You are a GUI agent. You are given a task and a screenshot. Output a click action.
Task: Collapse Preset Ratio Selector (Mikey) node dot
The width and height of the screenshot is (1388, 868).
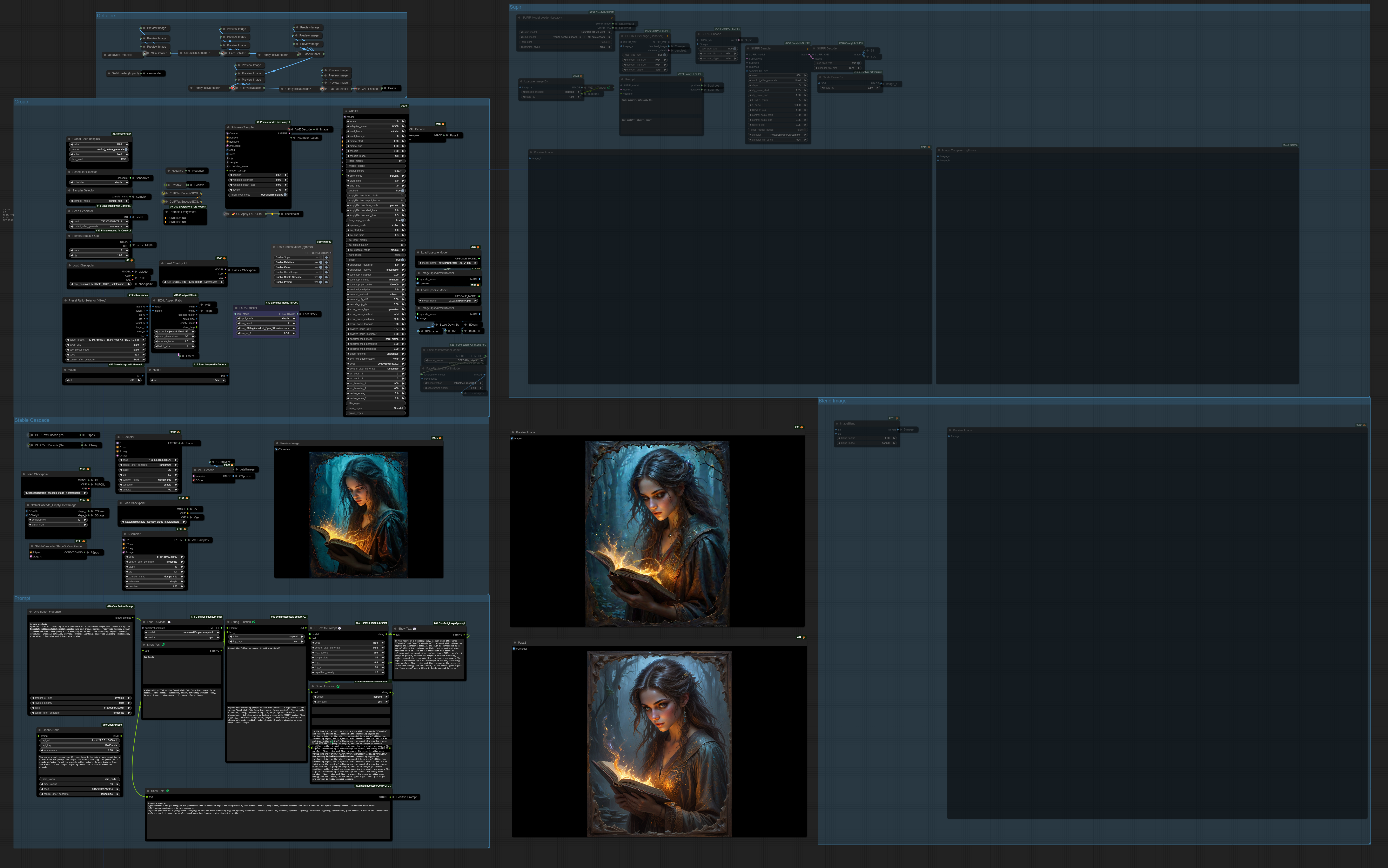point(66,300)
